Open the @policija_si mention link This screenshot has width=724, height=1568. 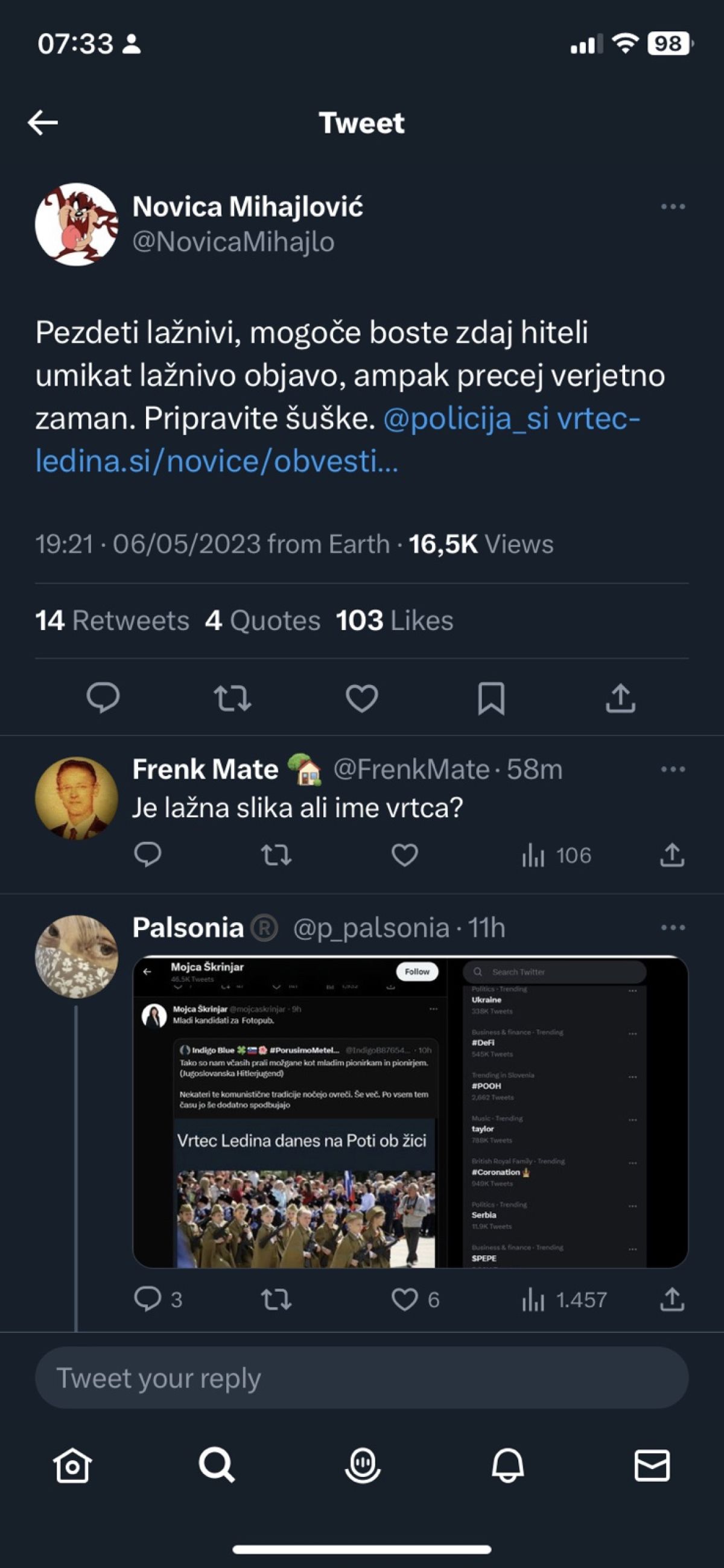point(465,419)
